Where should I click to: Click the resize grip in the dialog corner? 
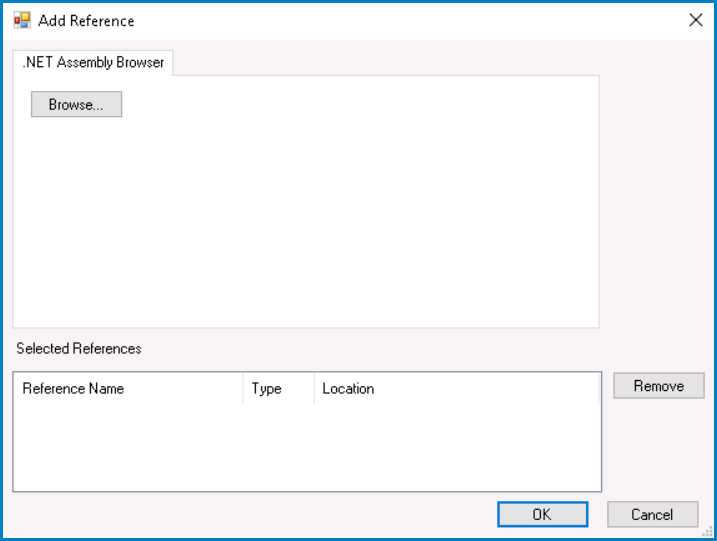coord(707,531)
